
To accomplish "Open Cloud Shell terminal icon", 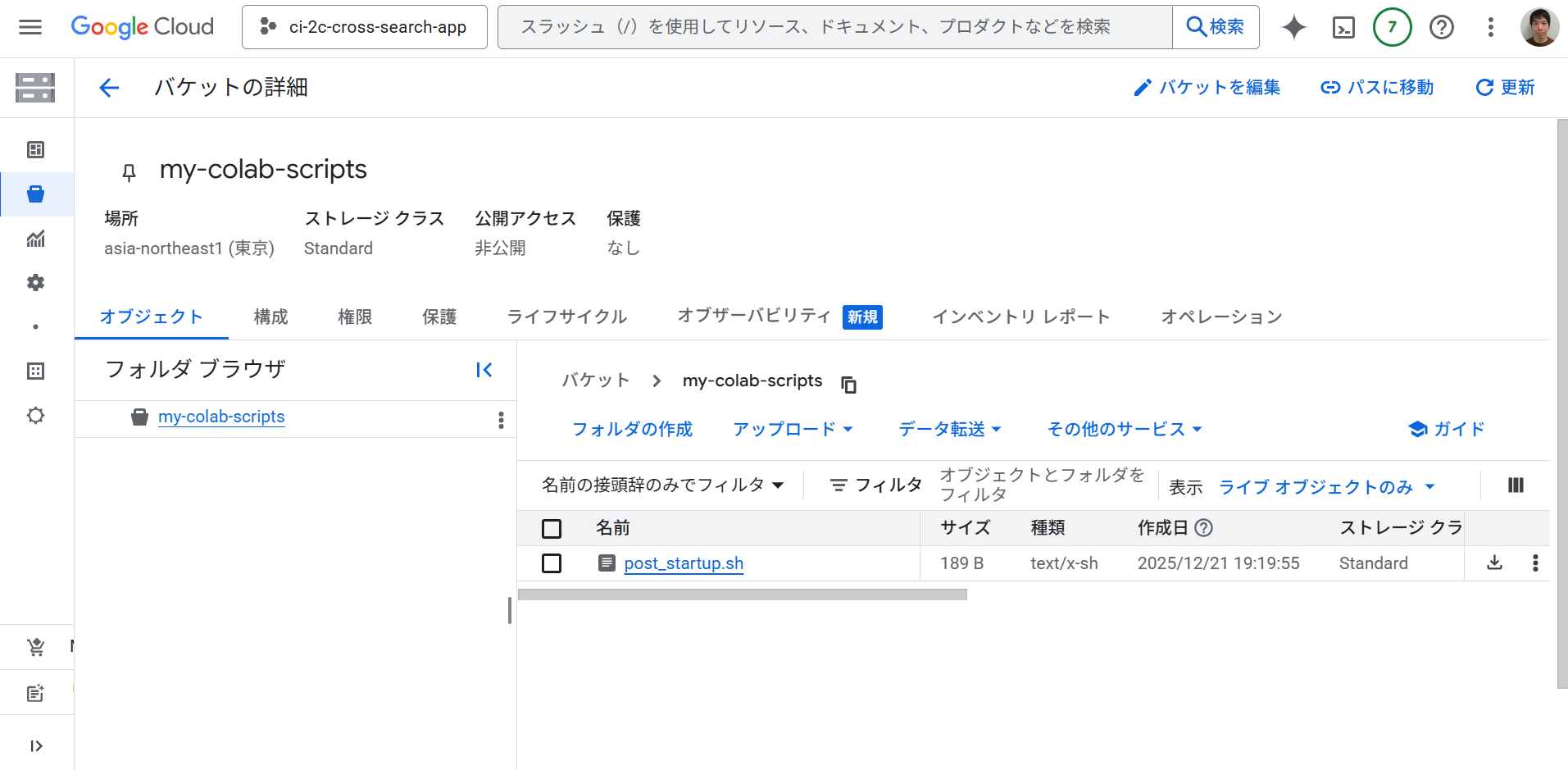I will (x=1343, y=28).
